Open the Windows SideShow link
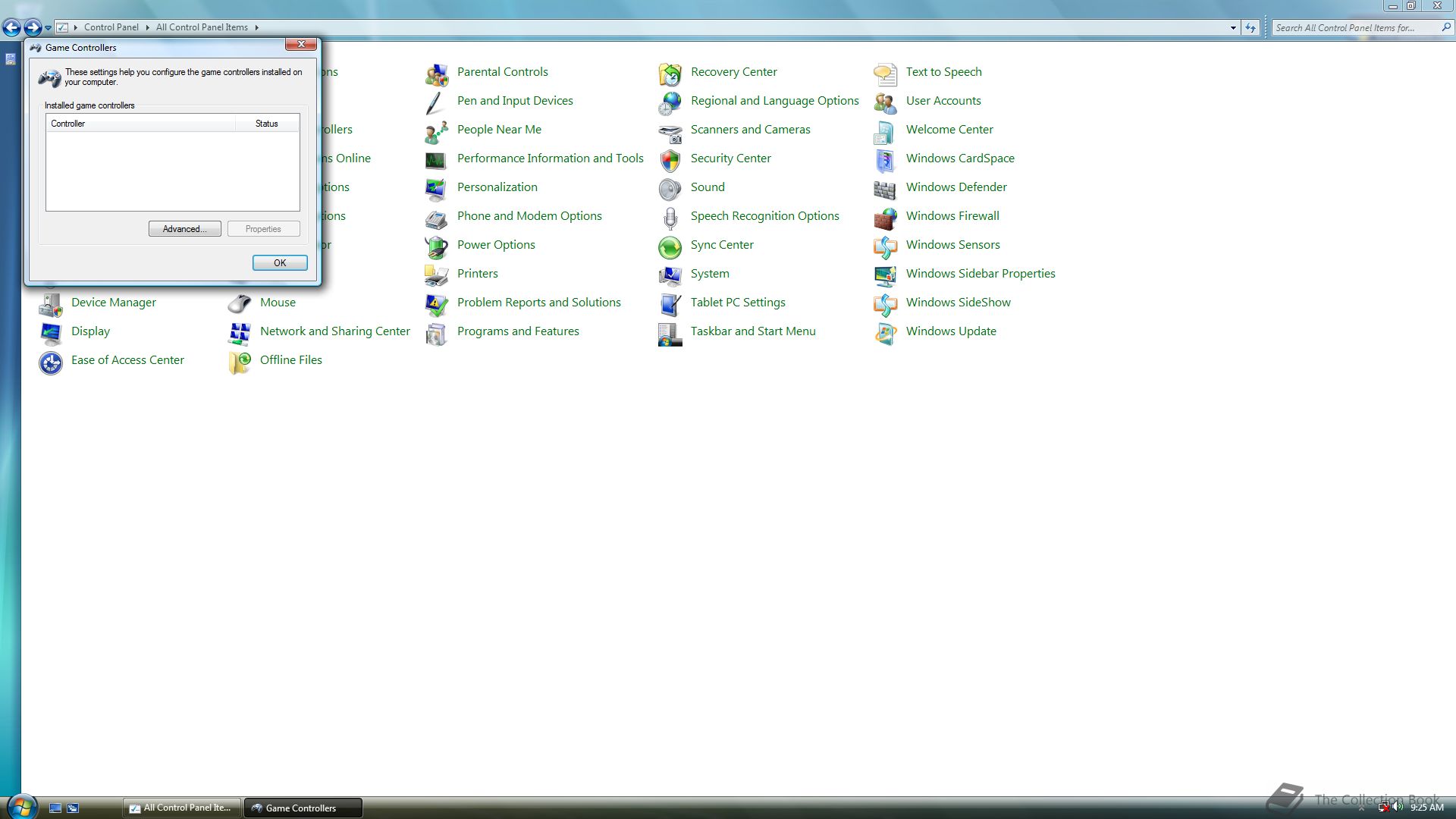The width and height of the screenshot is (1456, 819). click(x=958, y=302)
